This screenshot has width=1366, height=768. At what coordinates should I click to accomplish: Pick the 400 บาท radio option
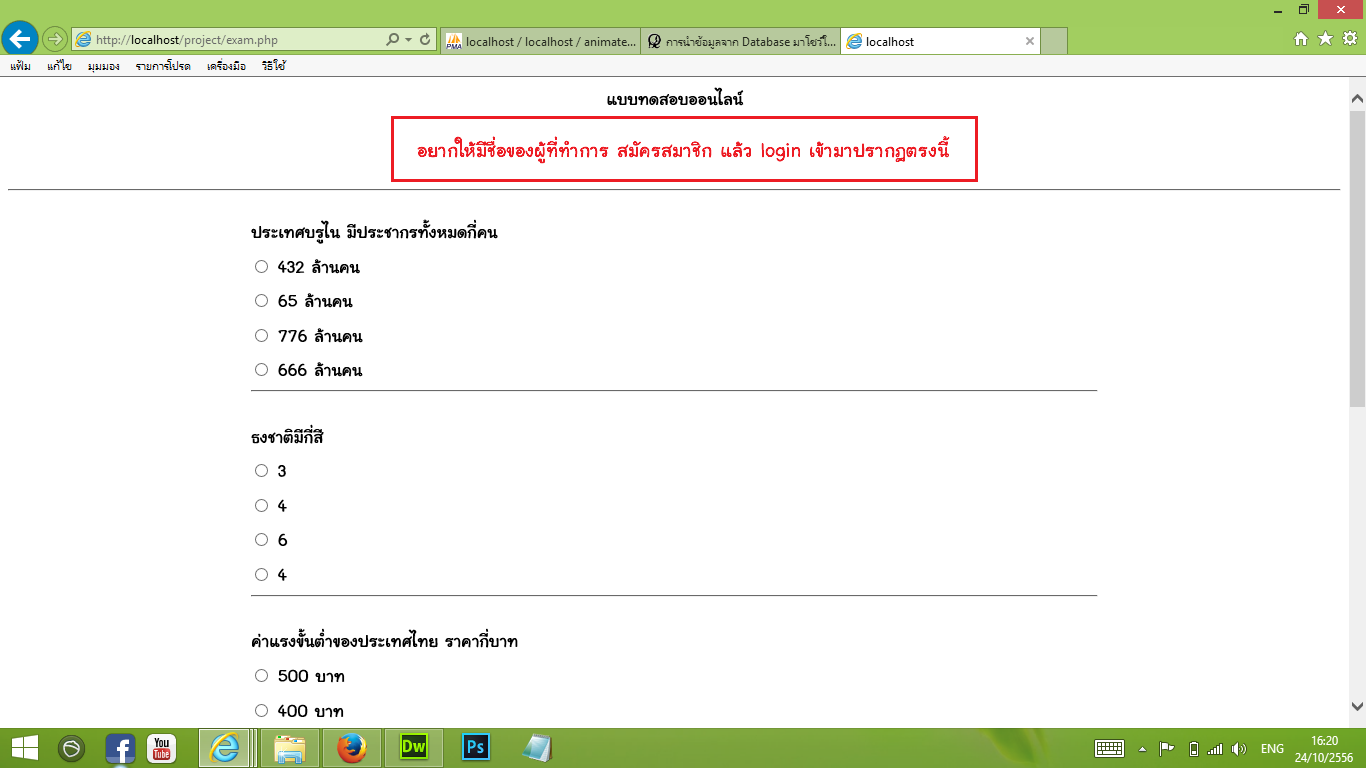tap(262, 711)
